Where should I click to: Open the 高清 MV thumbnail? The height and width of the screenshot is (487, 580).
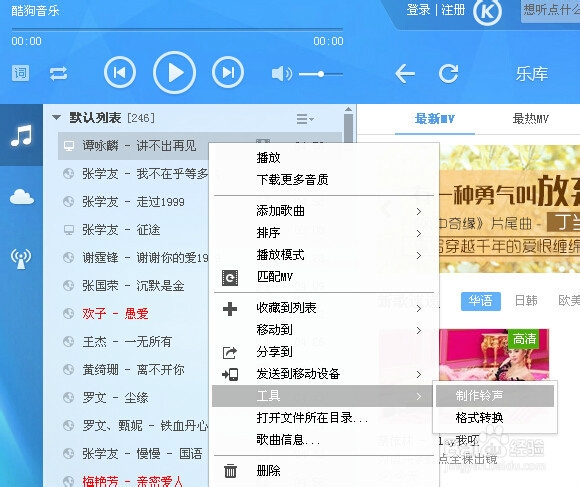[494, 355]
